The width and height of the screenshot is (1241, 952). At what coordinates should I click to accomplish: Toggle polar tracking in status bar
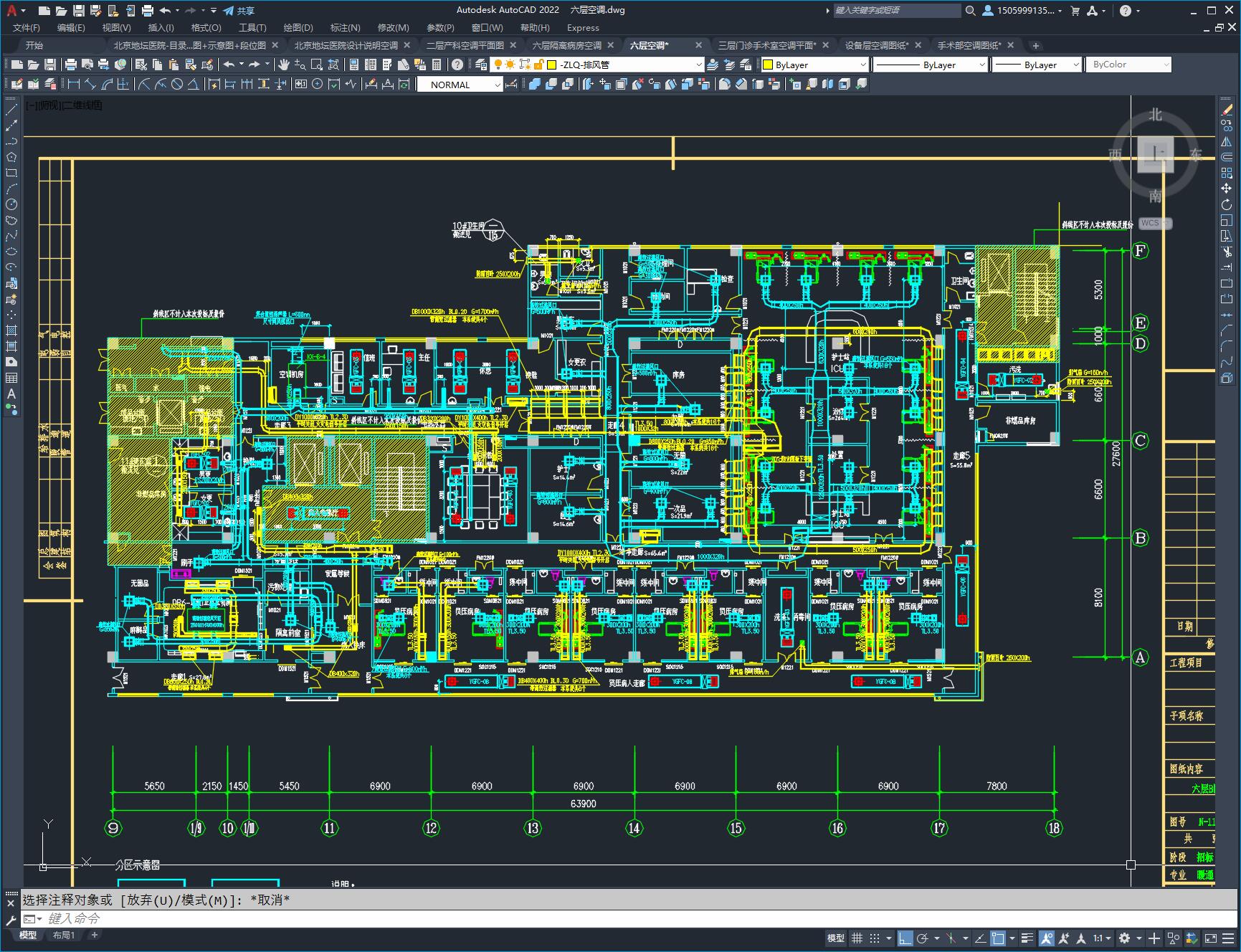(x=923, y=938)
